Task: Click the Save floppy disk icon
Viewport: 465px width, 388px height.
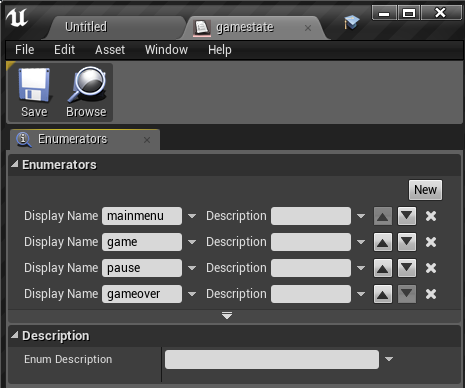Action: click(x=34, y=85)
